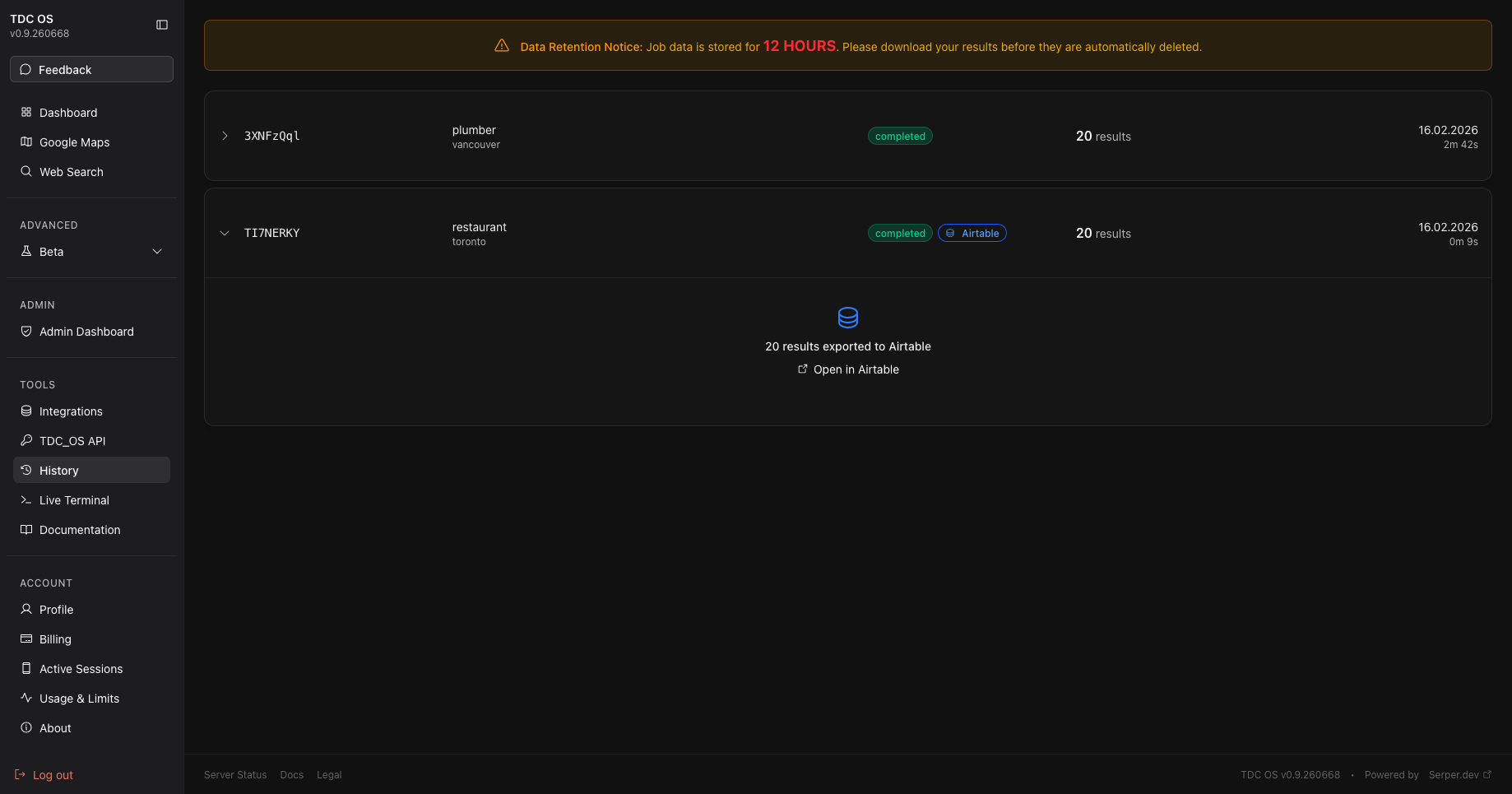This screenshot has width=1512, height=794.
Task: Collapse the sidebar with the panel toggle
Action: click(x=161, y=25)
